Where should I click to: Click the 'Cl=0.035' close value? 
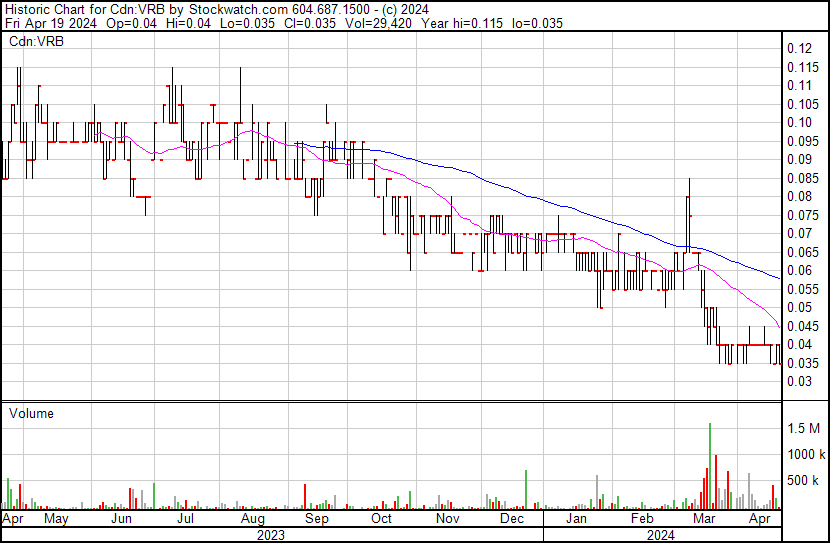tap(309, 23)
